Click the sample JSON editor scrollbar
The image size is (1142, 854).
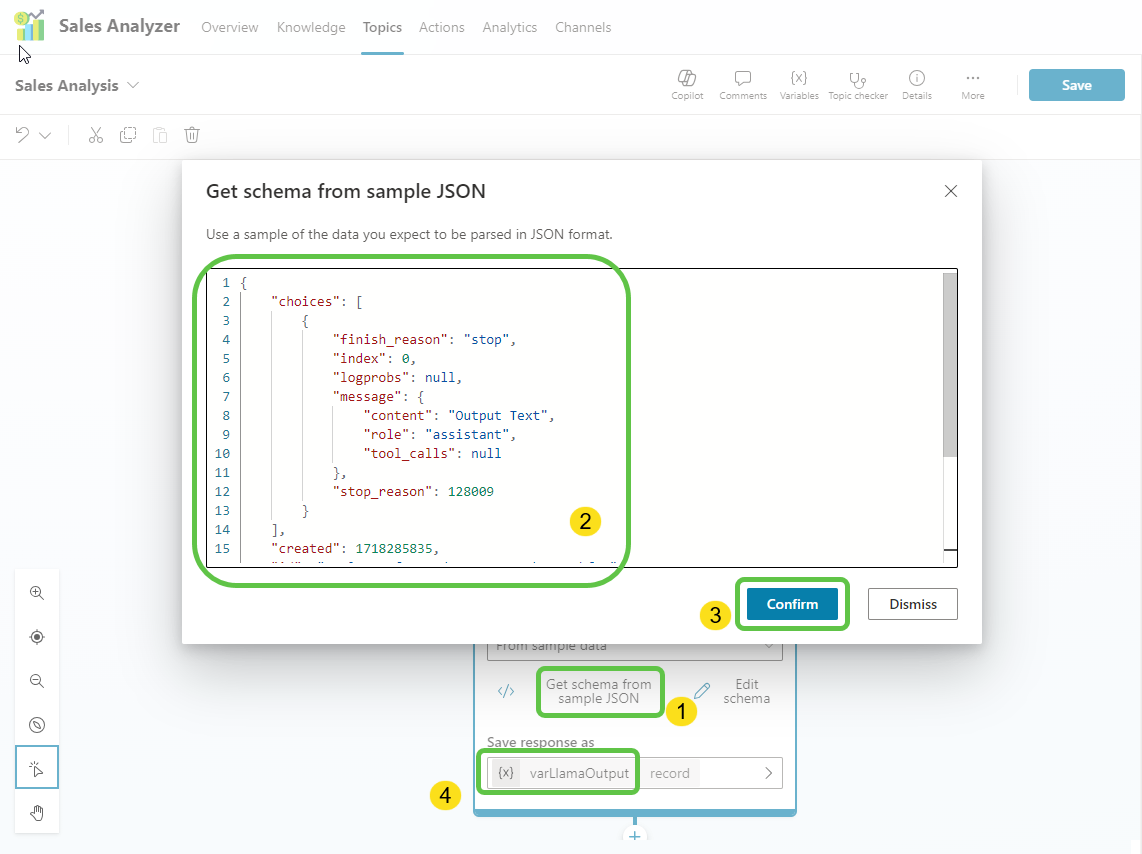pos(949,365)
